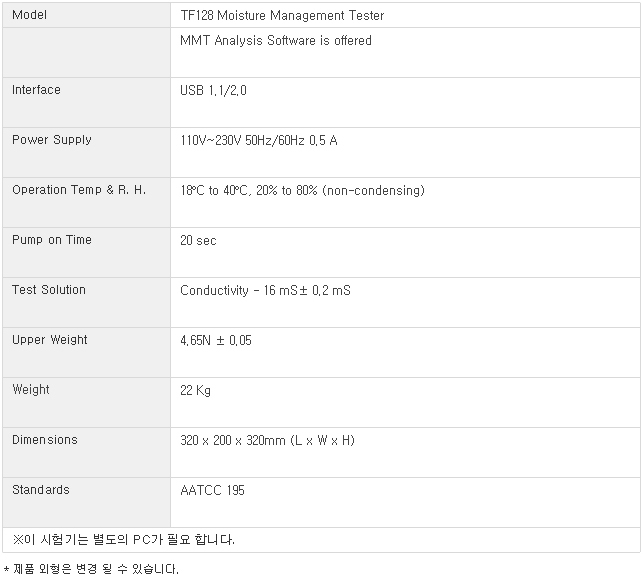Click the Model label cell
This screenshot has width=643, height=579.
tap(87, 15)
